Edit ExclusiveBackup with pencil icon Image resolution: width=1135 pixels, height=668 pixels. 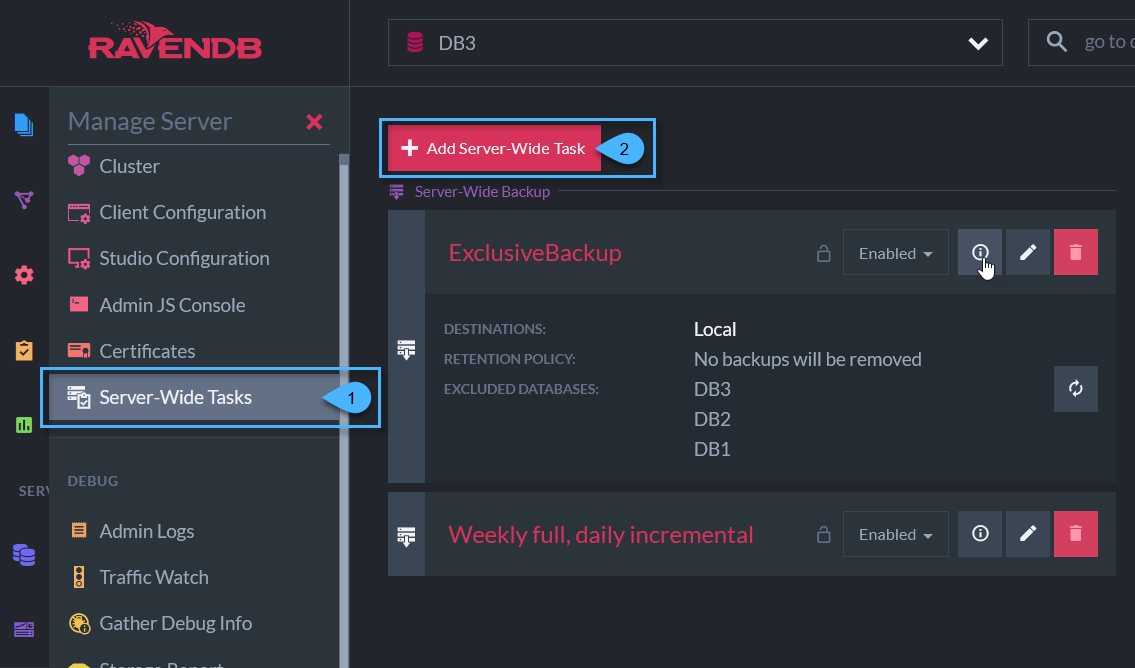1028,252
